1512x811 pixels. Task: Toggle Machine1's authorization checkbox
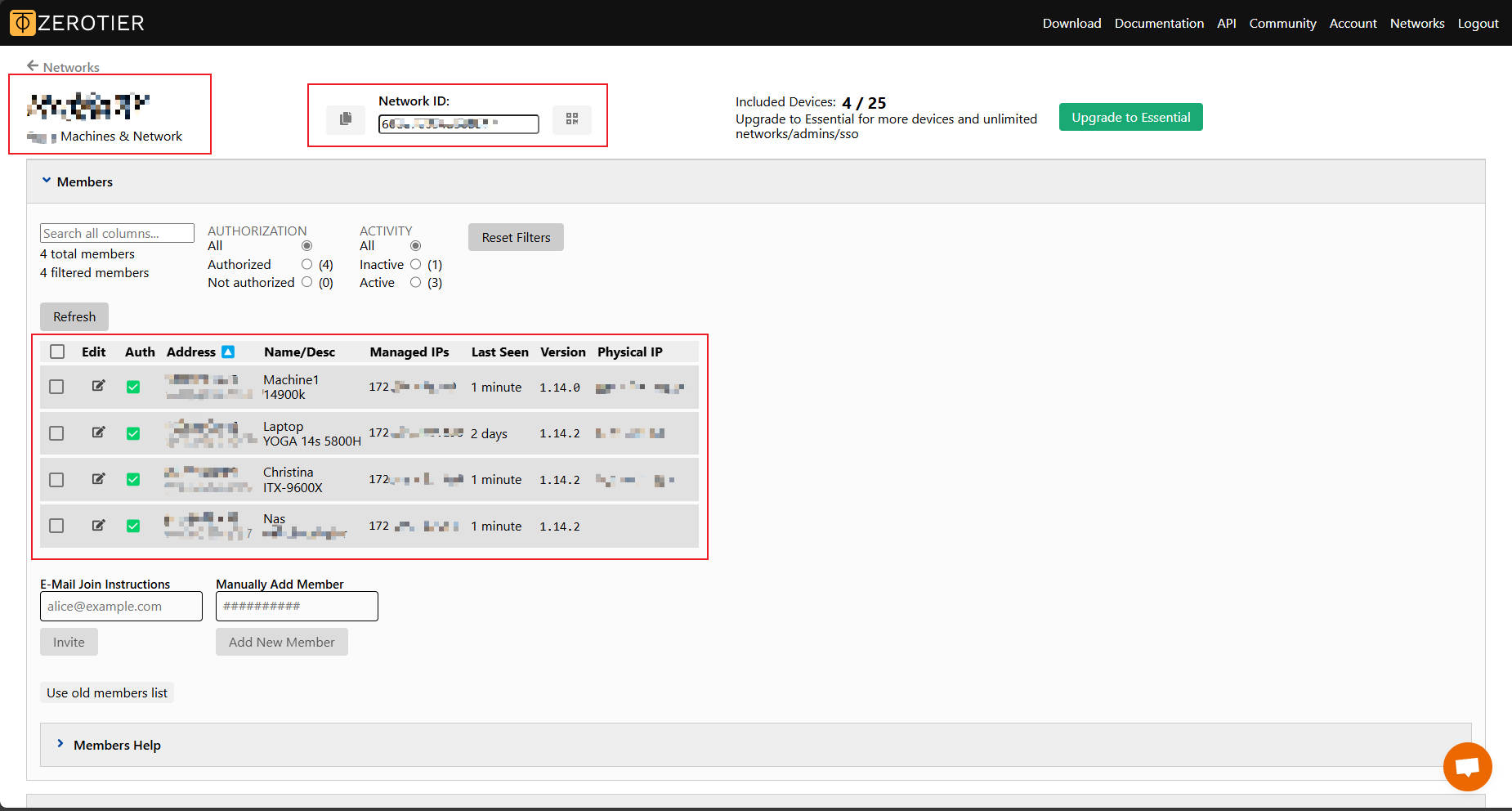coord(133,386)
